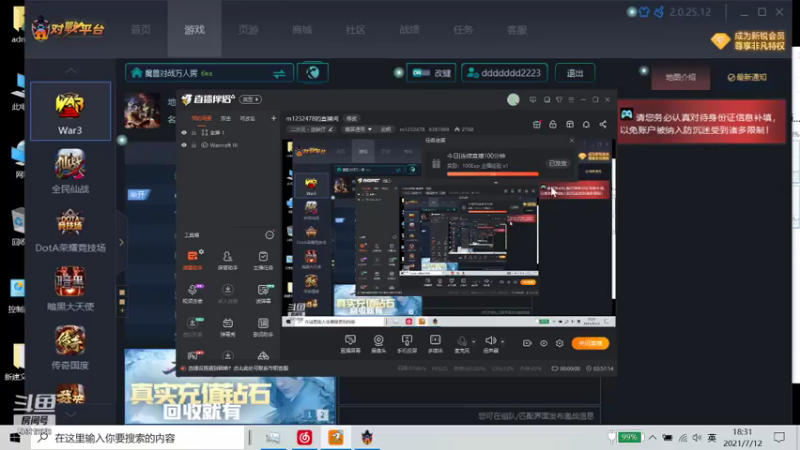This screenshot has width=800, height=450.
Task: Toggle the ON 改键 switch
Action: point(421,73)
